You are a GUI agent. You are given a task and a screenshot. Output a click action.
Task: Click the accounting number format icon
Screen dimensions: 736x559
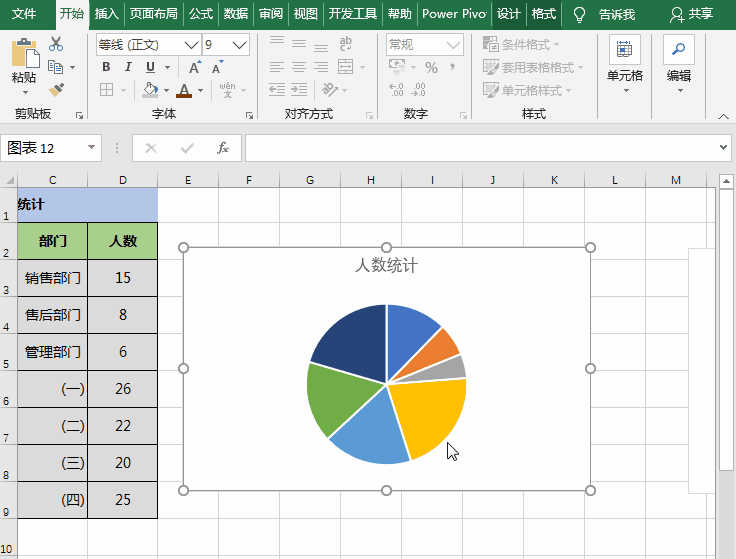[397, 67]
